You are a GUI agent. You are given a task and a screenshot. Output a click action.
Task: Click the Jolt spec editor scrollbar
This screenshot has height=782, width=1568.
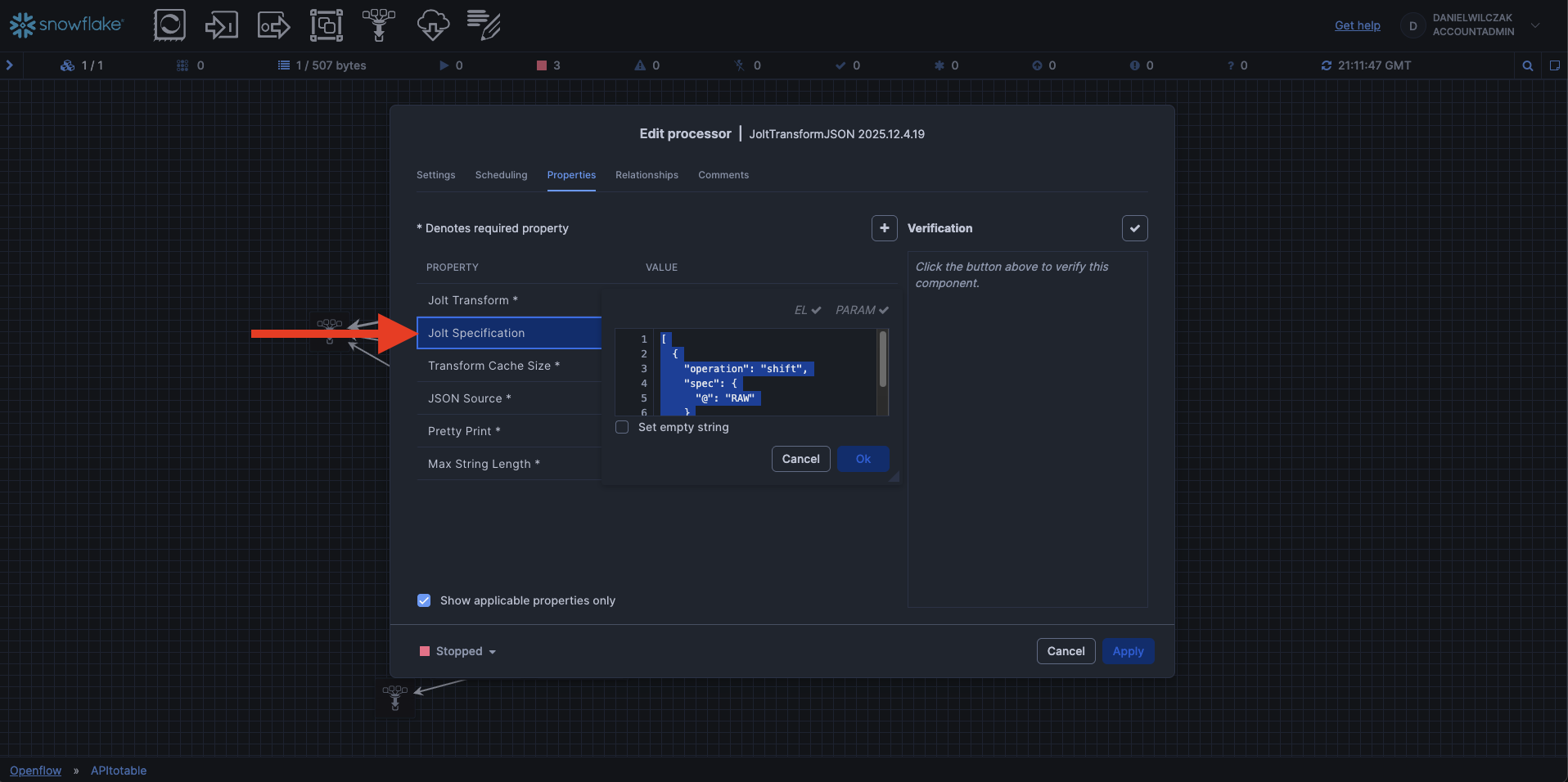click(882, 360)
